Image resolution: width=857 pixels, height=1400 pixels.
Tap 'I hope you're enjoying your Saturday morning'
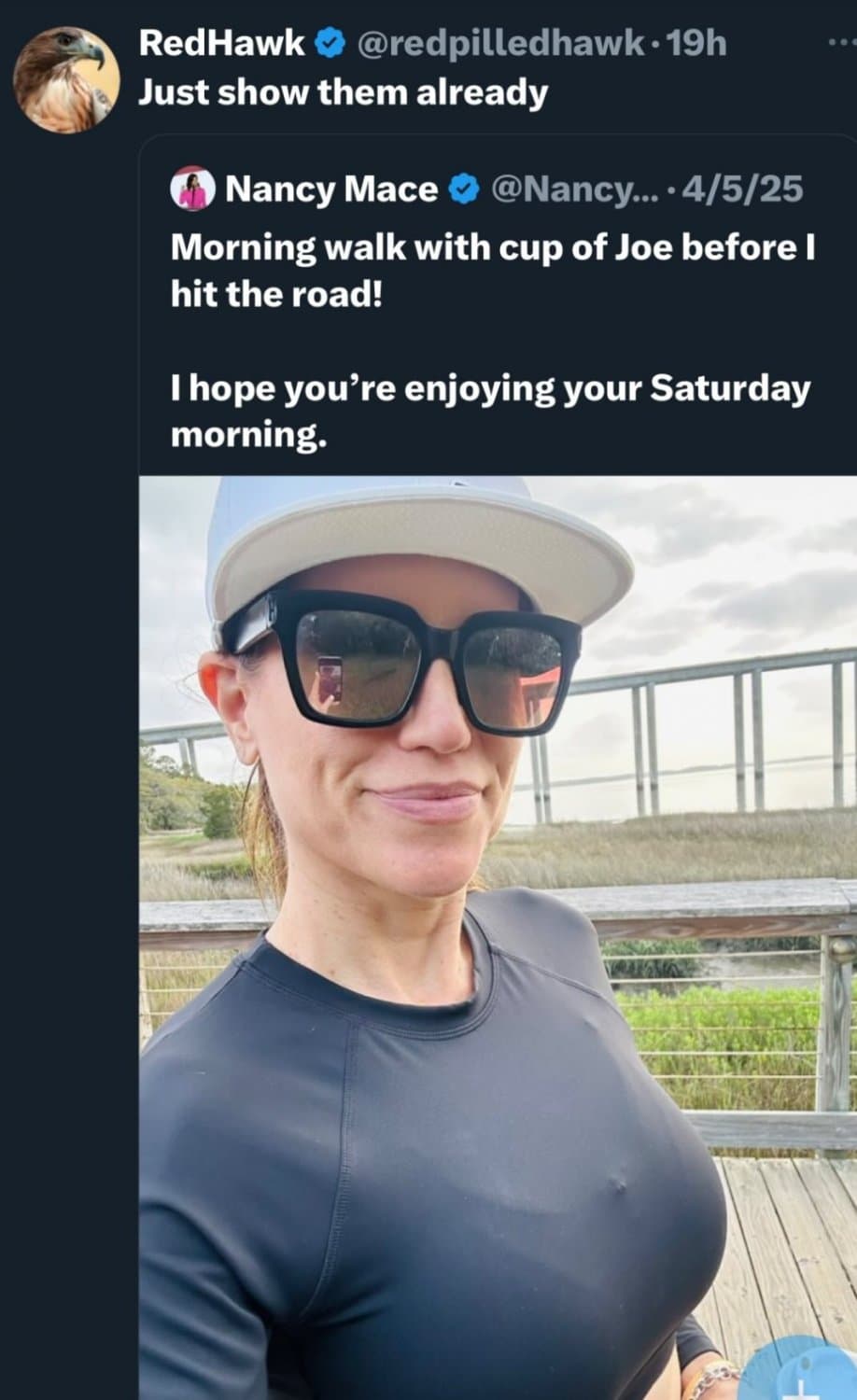[x=490, y=411]
